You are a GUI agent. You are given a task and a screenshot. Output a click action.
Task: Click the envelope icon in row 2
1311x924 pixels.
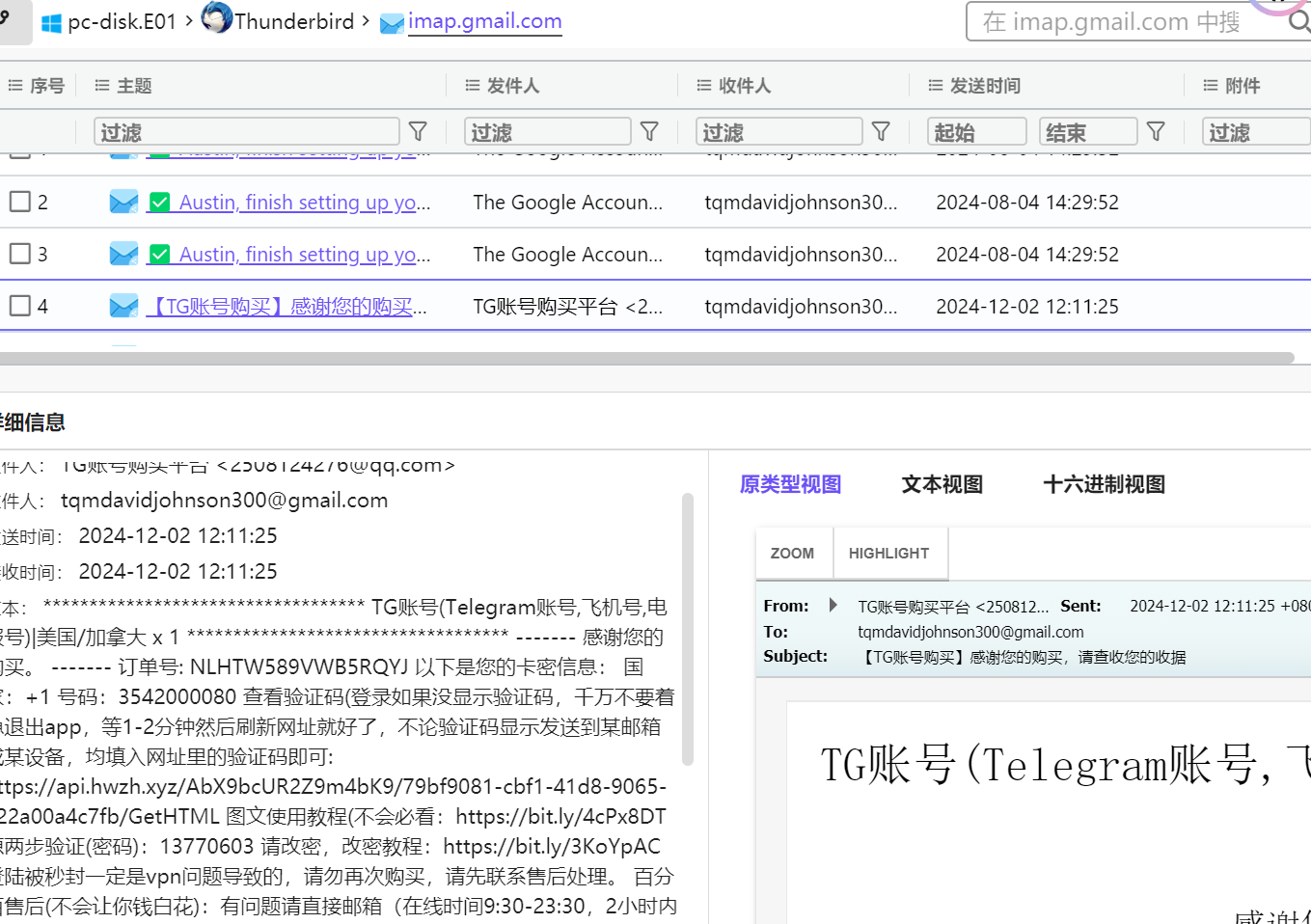coord(123,202)
